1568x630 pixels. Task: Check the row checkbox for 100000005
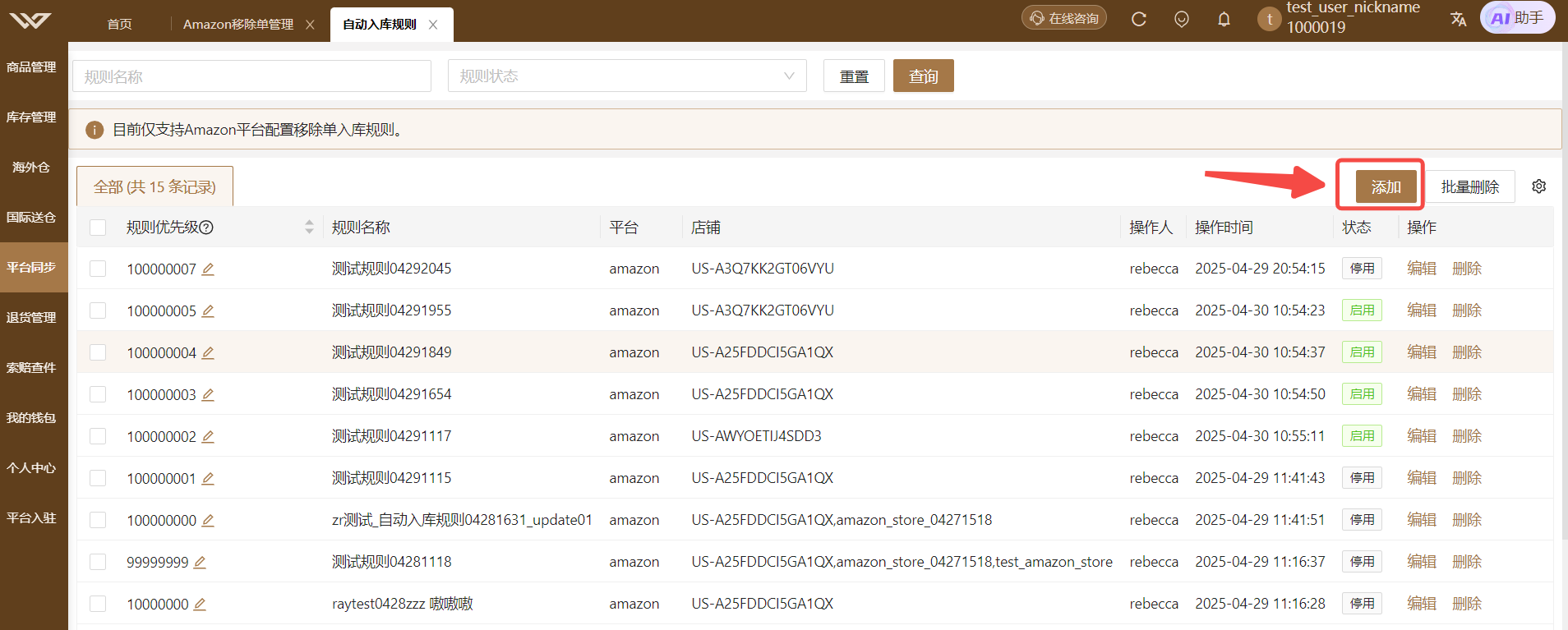click(x=98, y=310)
